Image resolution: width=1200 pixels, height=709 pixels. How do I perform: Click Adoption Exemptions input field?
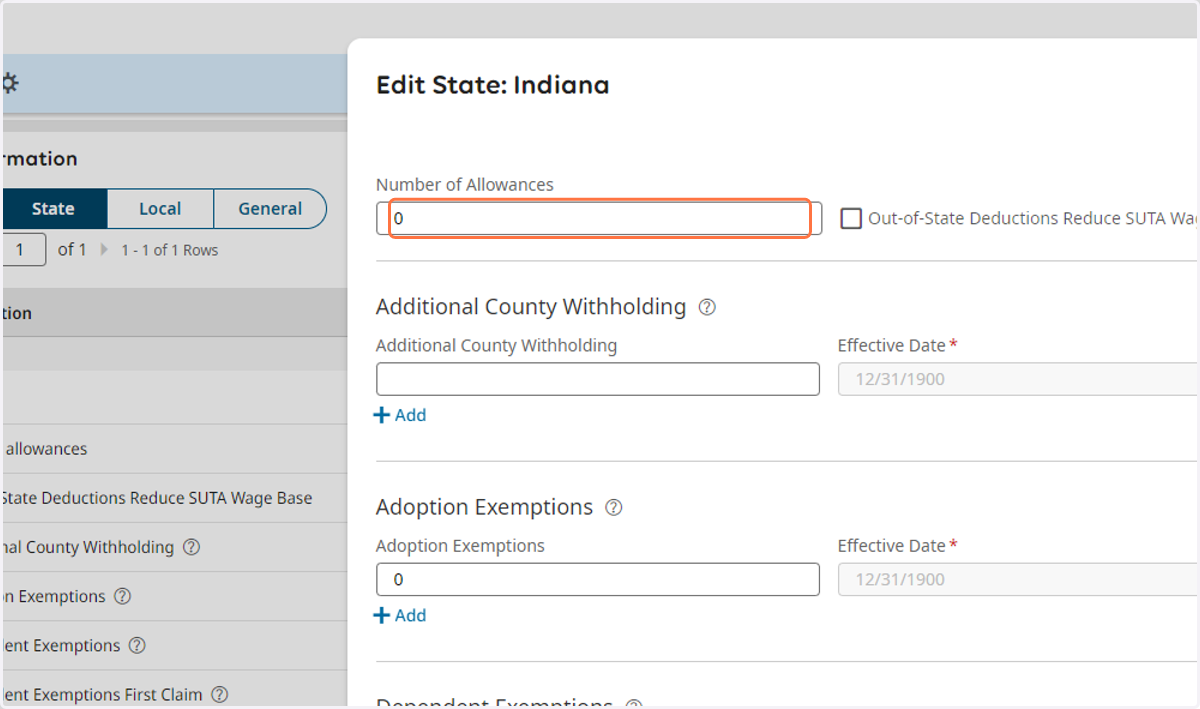598,579
